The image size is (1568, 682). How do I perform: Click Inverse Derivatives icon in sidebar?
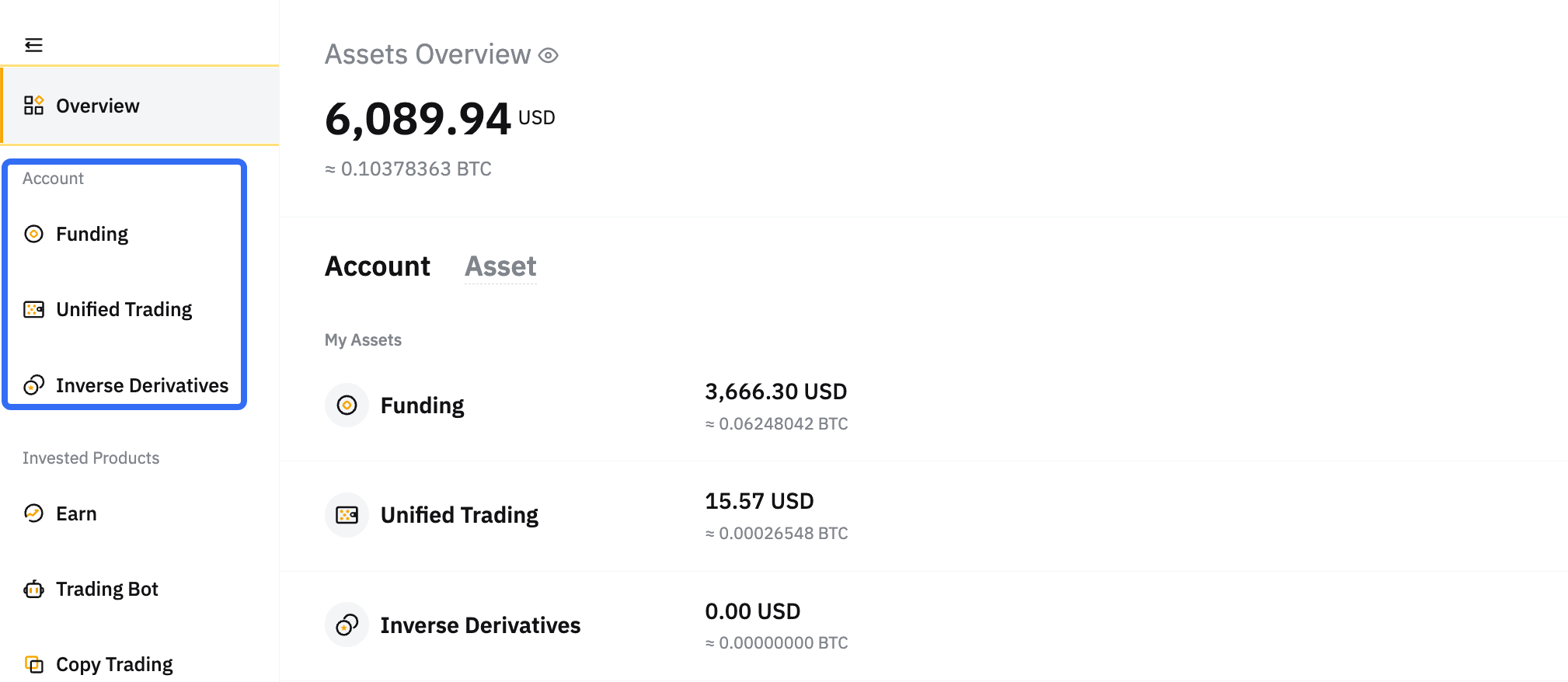33,385
